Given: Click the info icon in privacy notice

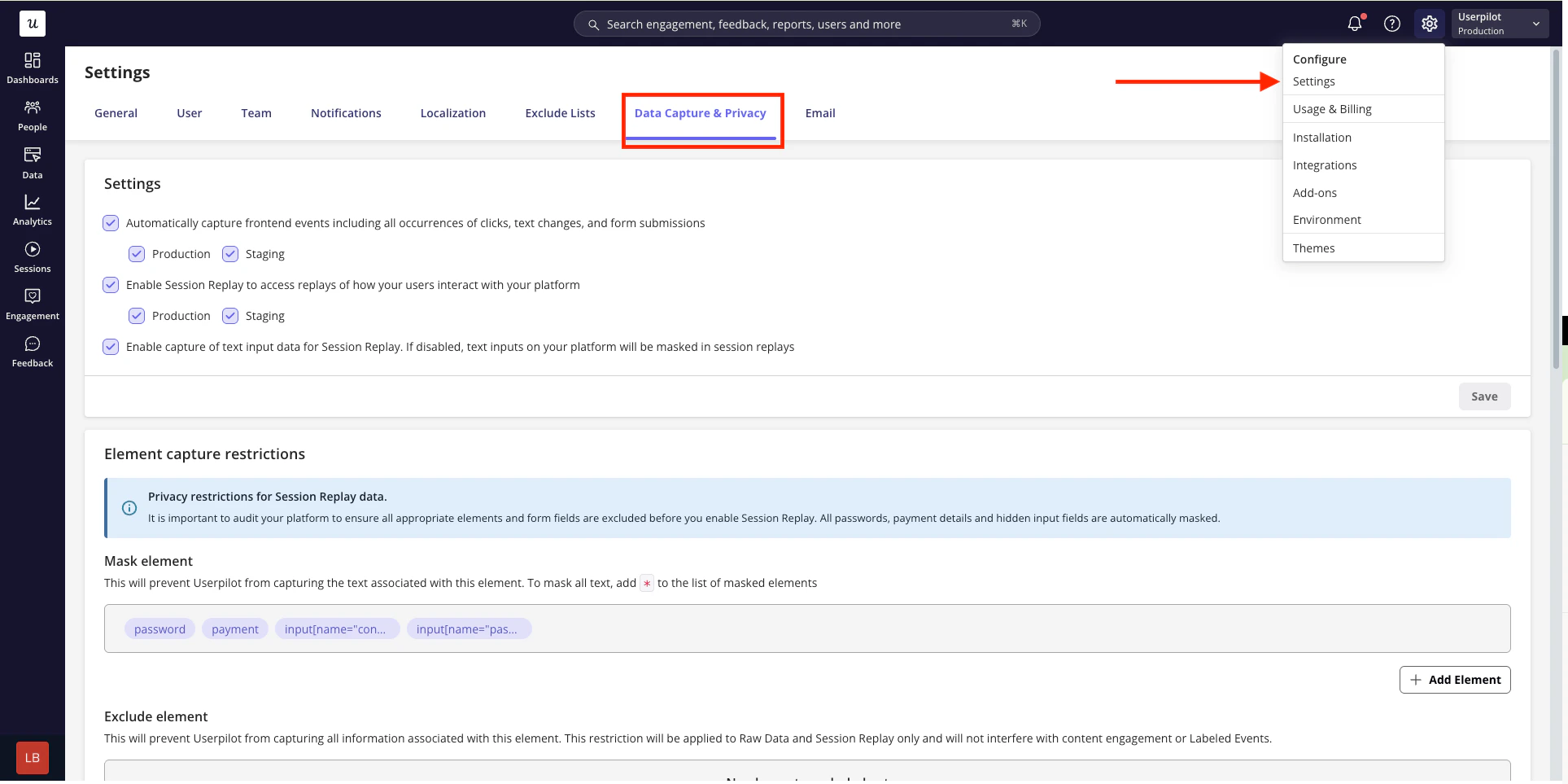Looking at the screenshot, I should pyautogui.click(x=129, y=508).
